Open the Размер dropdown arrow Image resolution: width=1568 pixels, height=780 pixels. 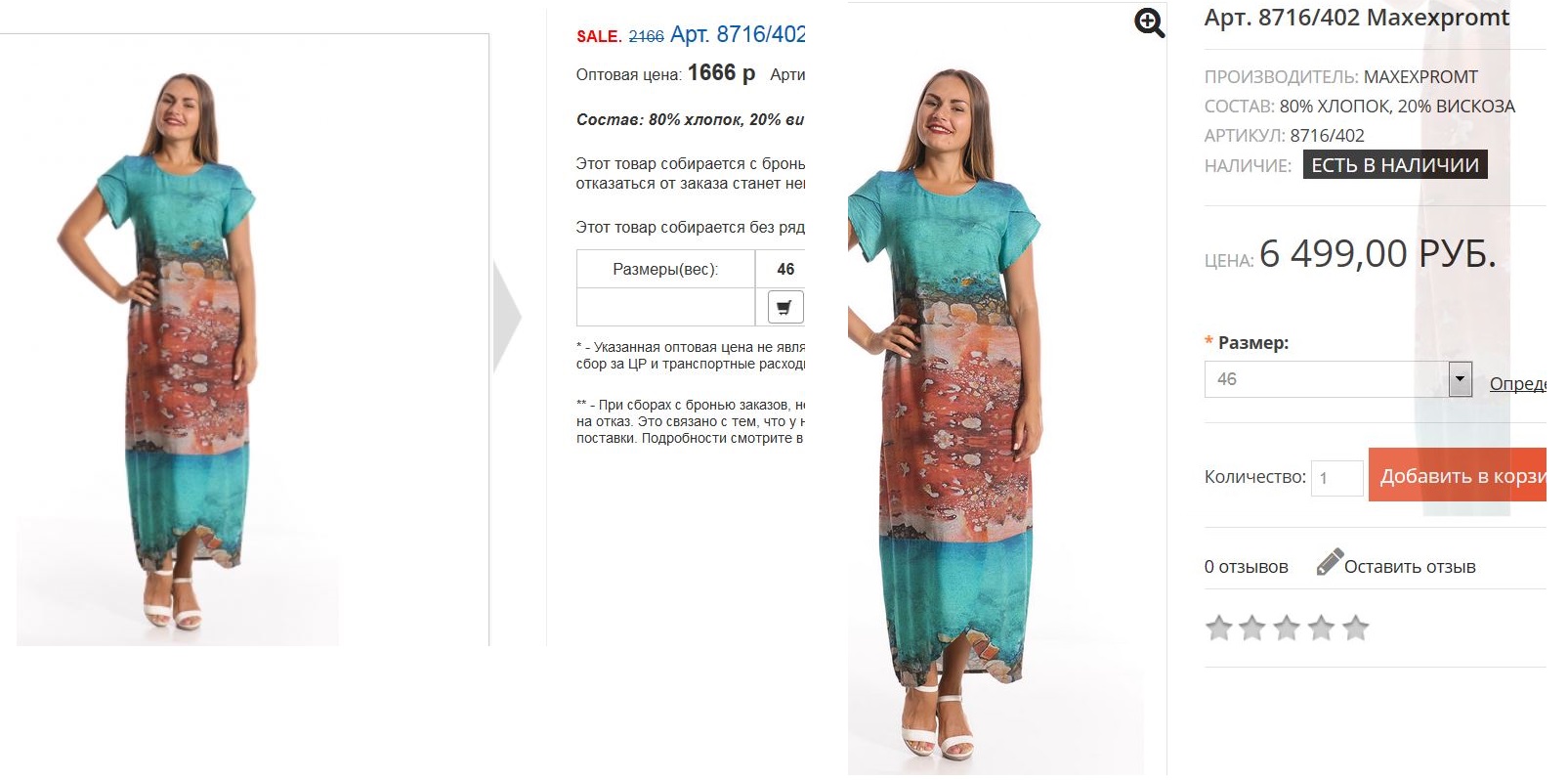tap(1460, 379)
